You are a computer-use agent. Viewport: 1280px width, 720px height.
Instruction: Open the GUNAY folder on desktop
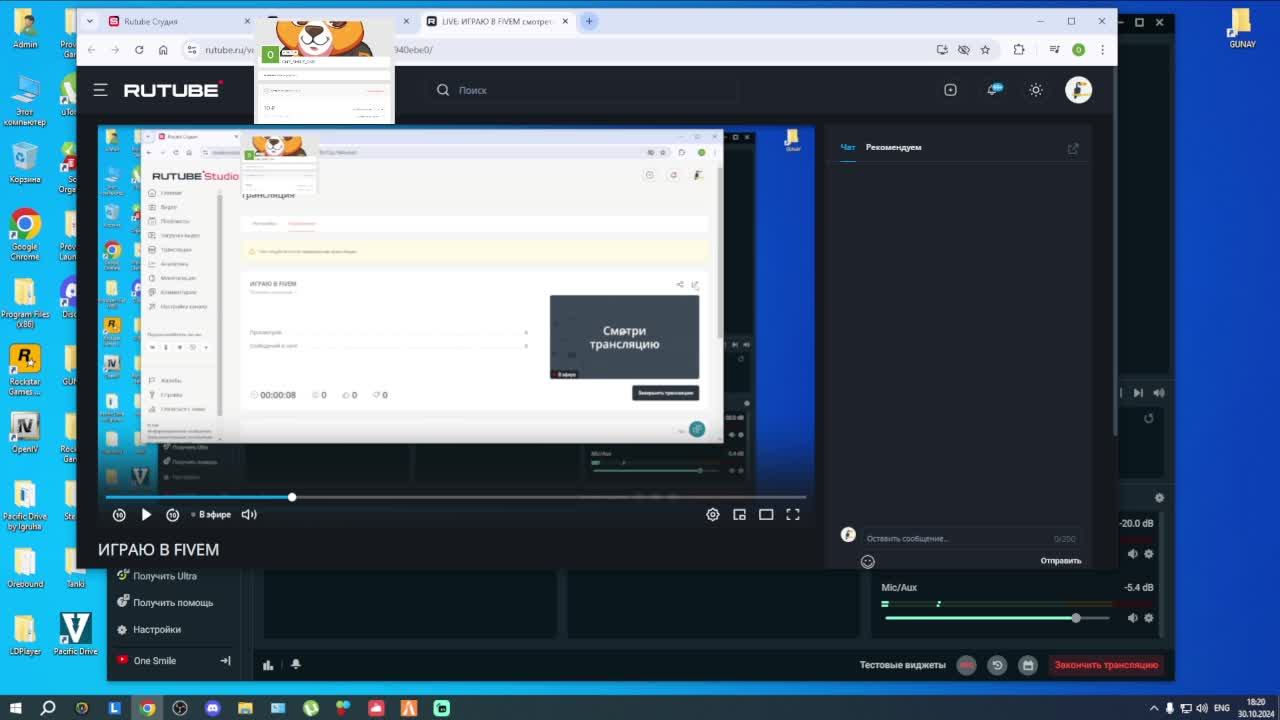[x=1242, y=29]
